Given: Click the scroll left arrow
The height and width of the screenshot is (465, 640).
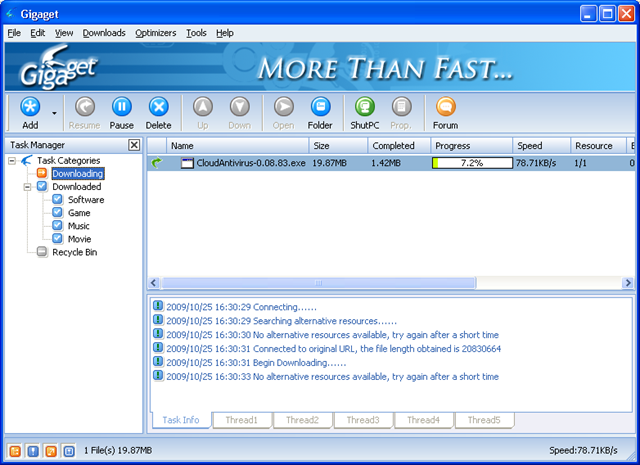Looking at the screenshot, I should 153,283.
